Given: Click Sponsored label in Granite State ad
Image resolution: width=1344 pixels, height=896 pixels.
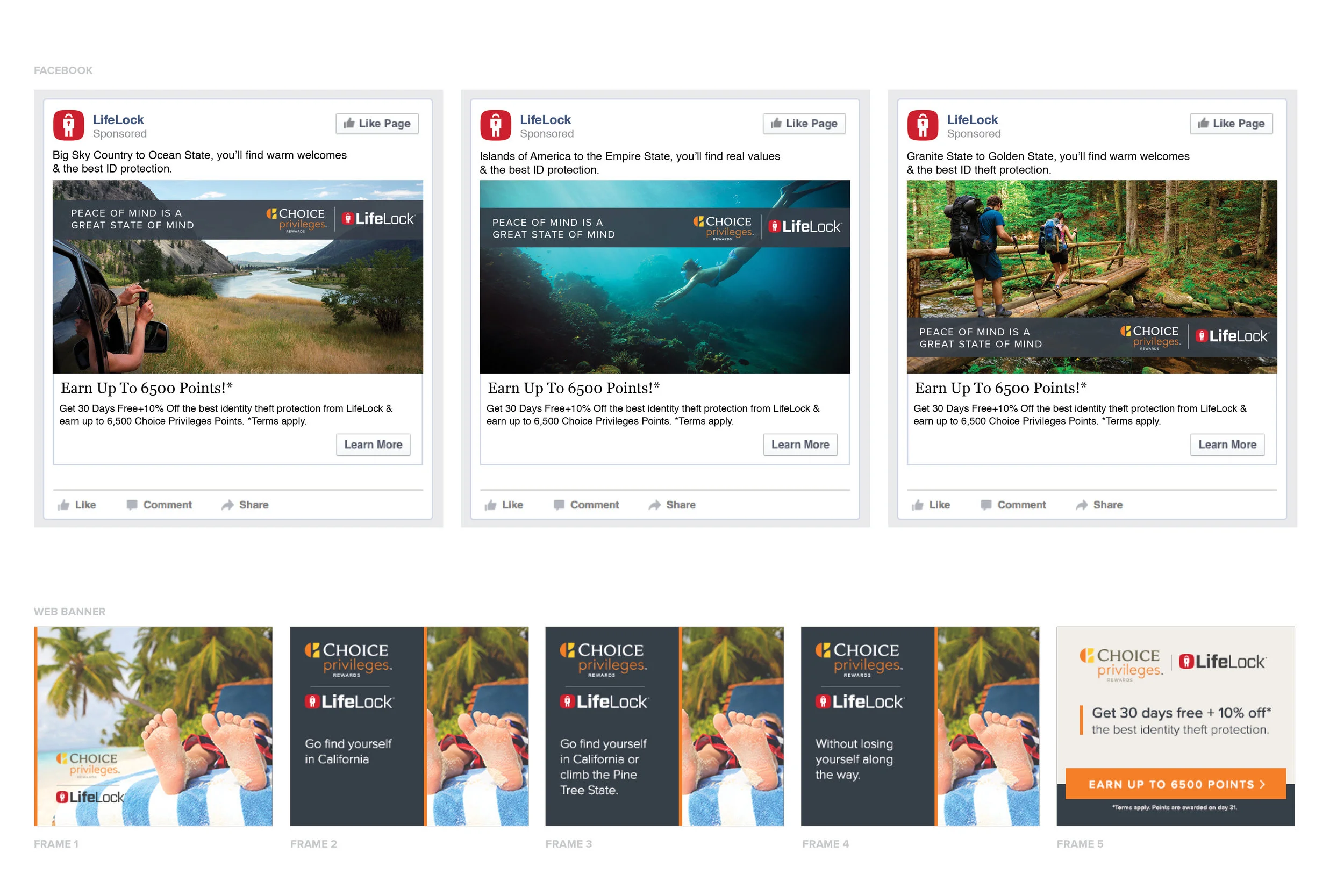Looking at the screenshot, I should [973, 134].
